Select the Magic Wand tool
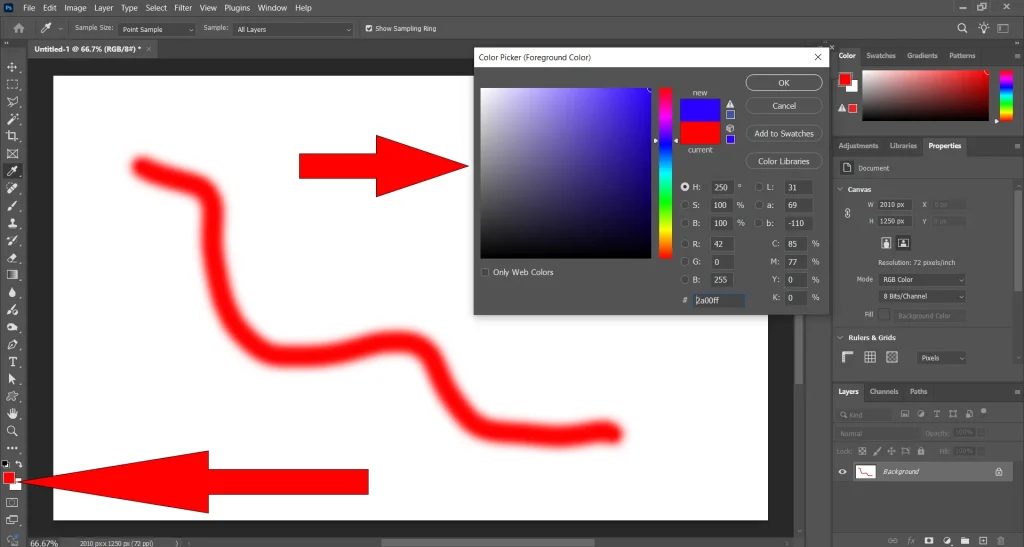The image size is (1024, 547). (x=12, y=119)
